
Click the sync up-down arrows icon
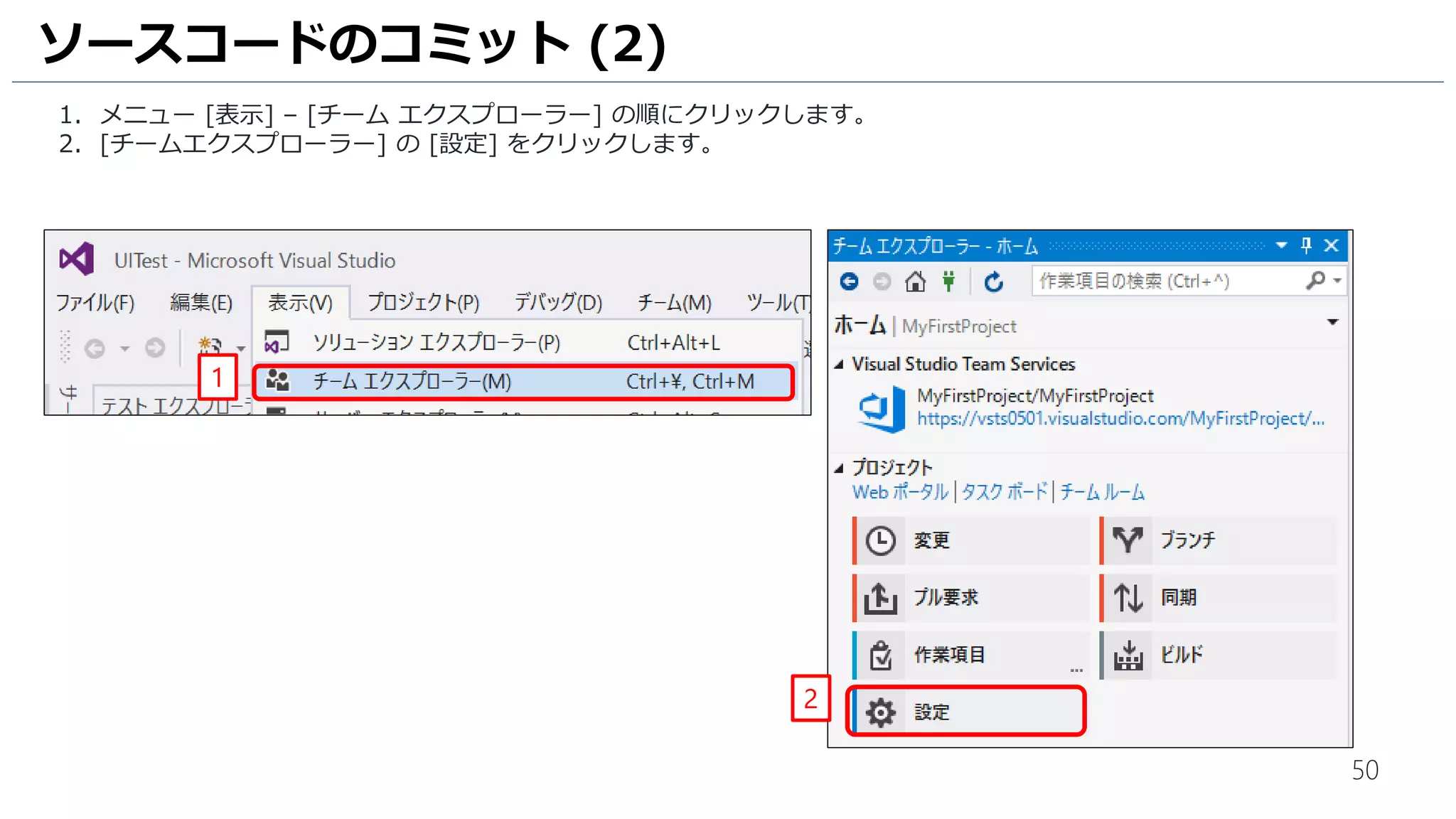pyautogui.click(x=1128, y=598)
